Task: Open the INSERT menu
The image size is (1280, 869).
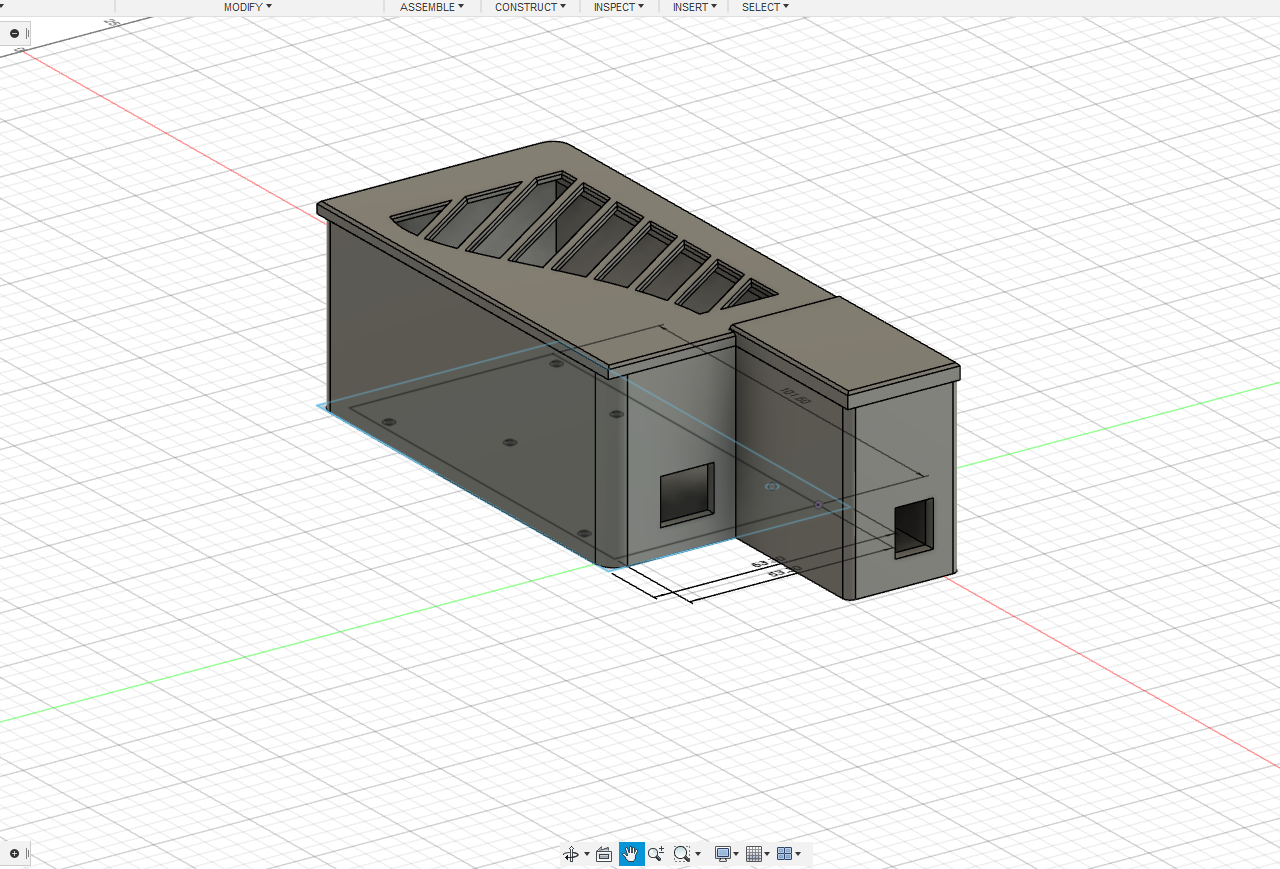Action: pyautogui.click(x=694, y=7)
